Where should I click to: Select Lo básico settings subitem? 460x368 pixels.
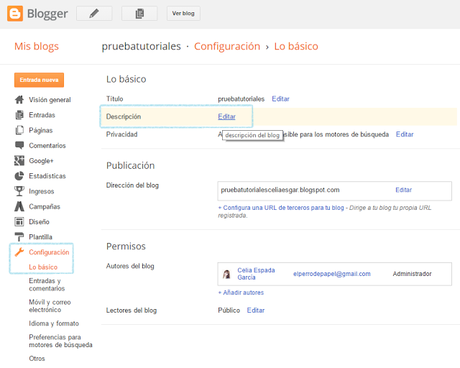(x=43, y=267)
